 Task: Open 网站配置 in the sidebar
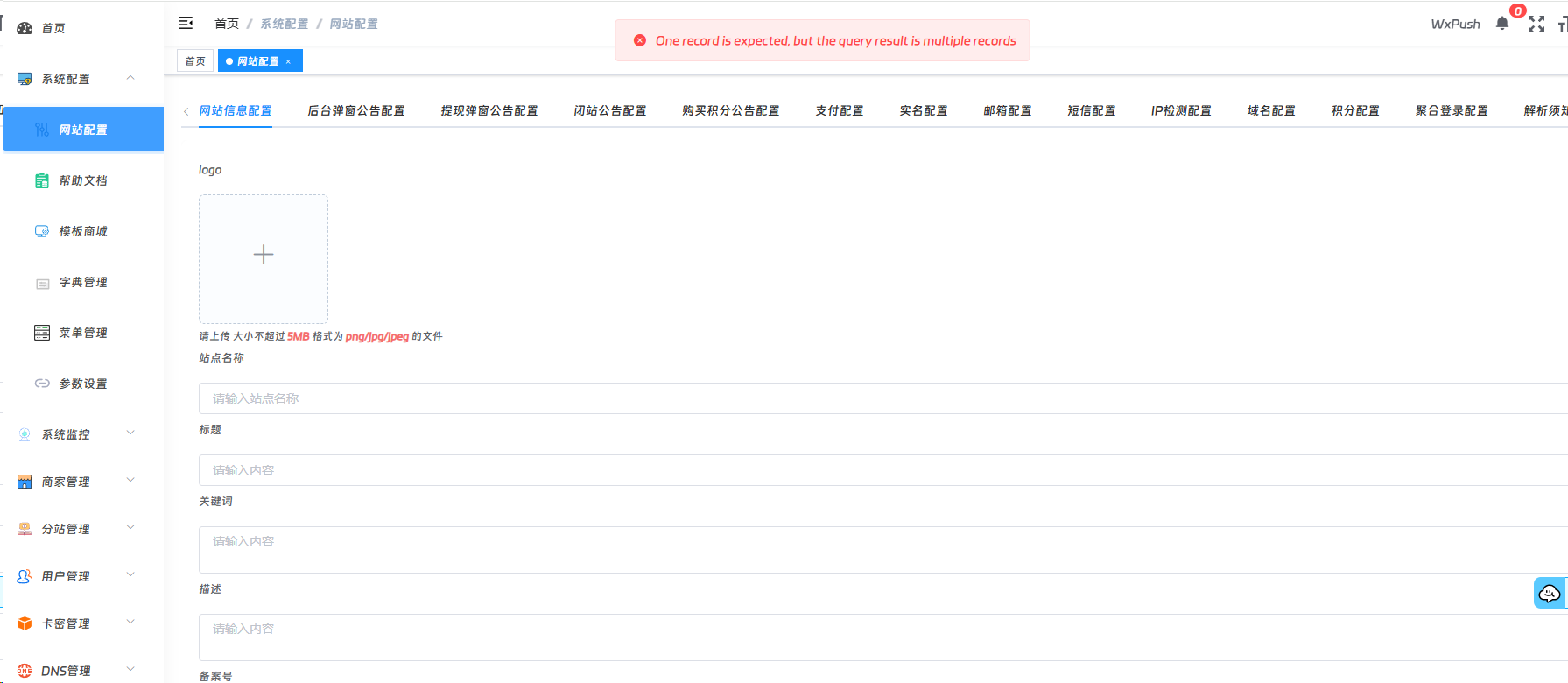pos(83,130)
